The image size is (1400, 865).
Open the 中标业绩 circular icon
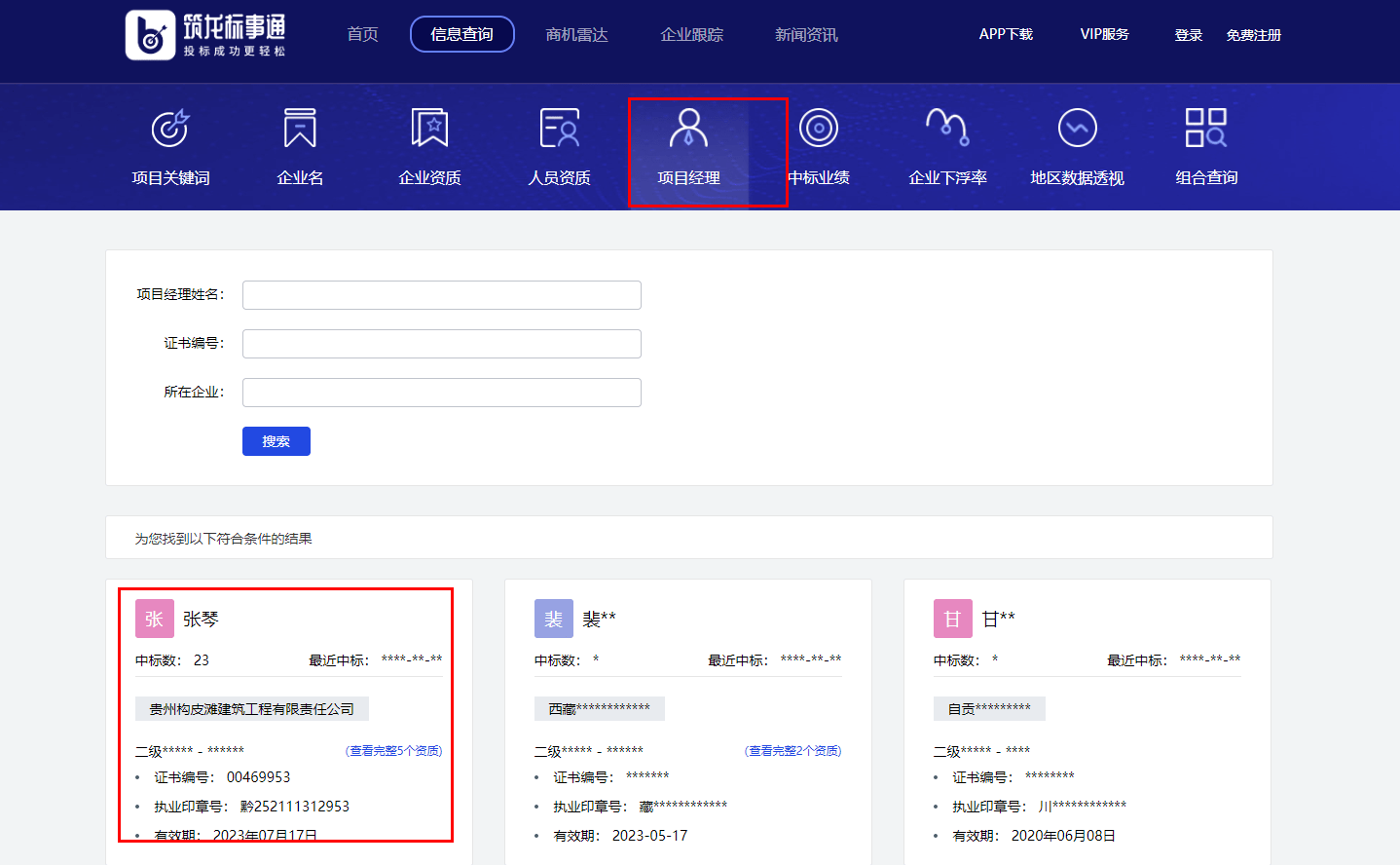(818, 129)
